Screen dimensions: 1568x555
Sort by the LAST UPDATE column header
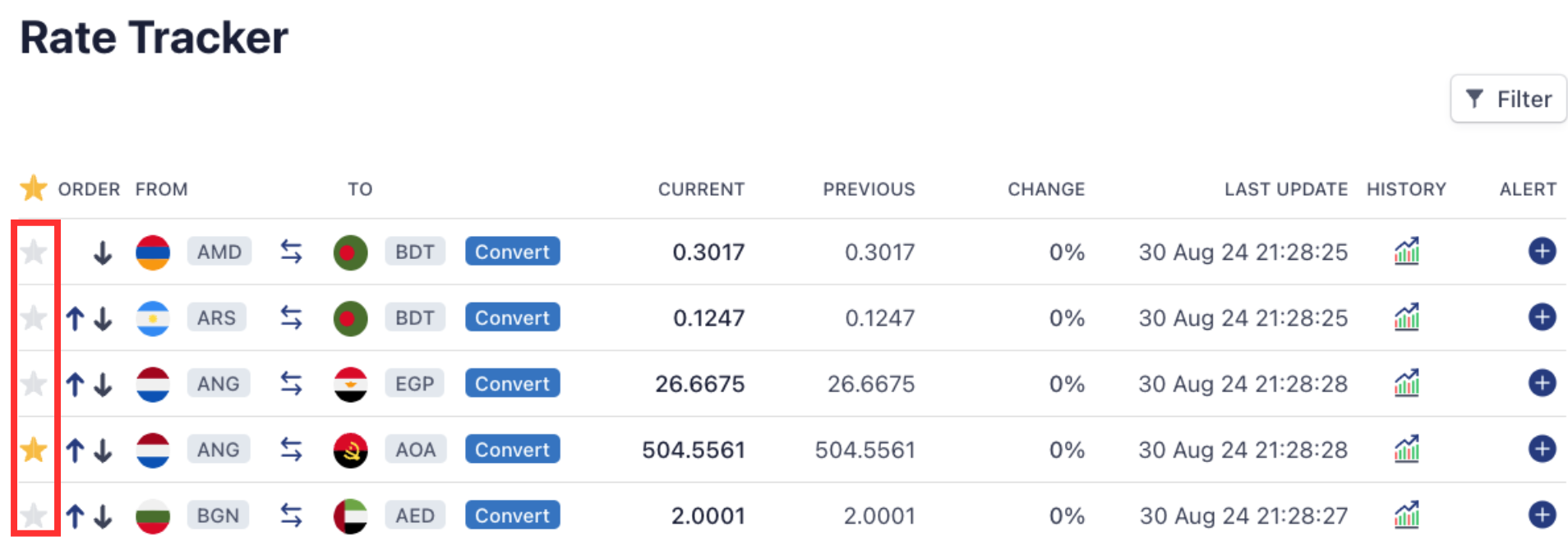pyautogui.click(x=1285, y=189)
